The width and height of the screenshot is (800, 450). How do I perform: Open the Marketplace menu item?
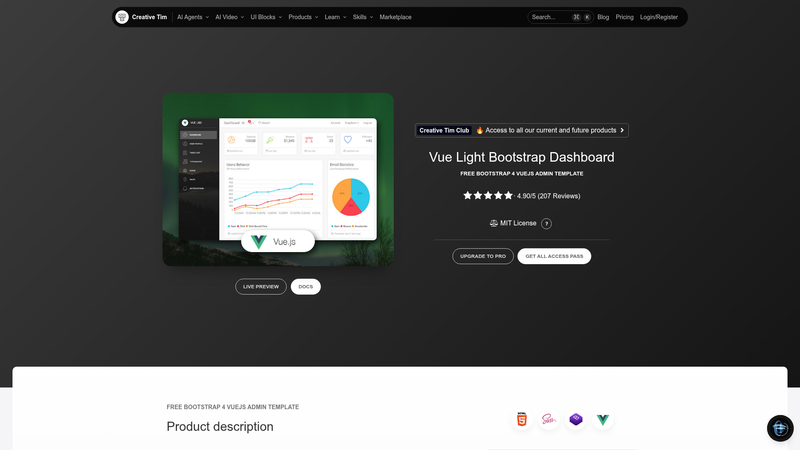395,17
